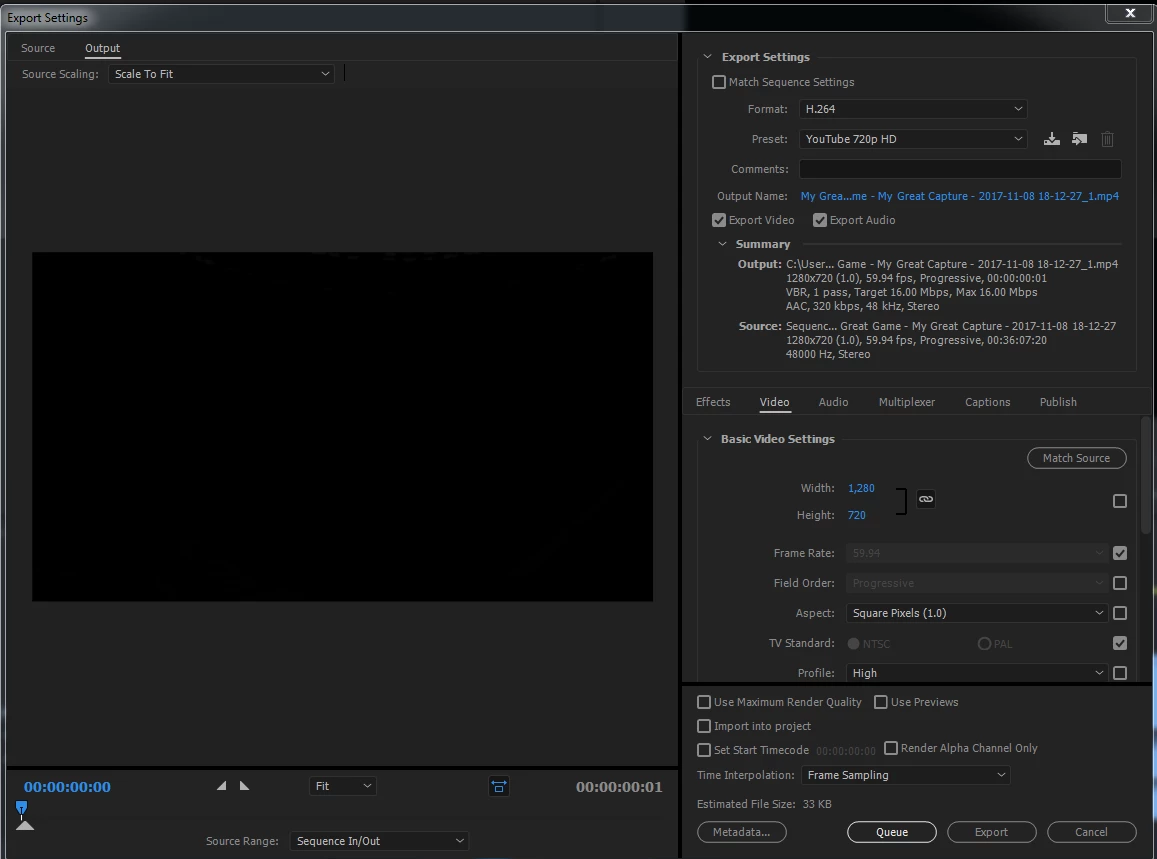This screenshot has height=859, width=1157.
Task: Click the Height value 720
Action: [857, 515]
